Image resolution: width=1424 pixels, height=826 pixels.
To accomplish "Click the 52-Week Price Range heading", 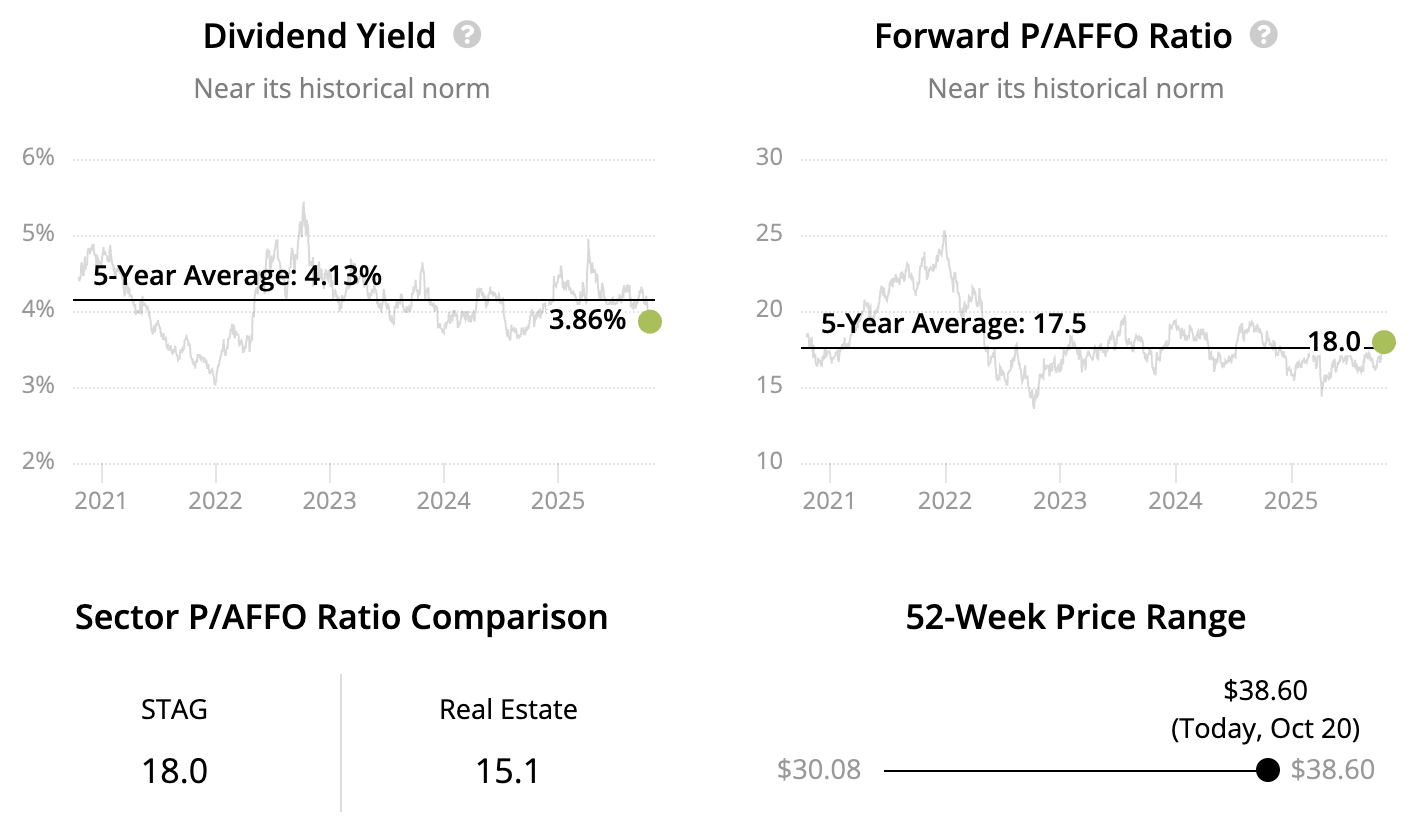I will (1075, 617).
